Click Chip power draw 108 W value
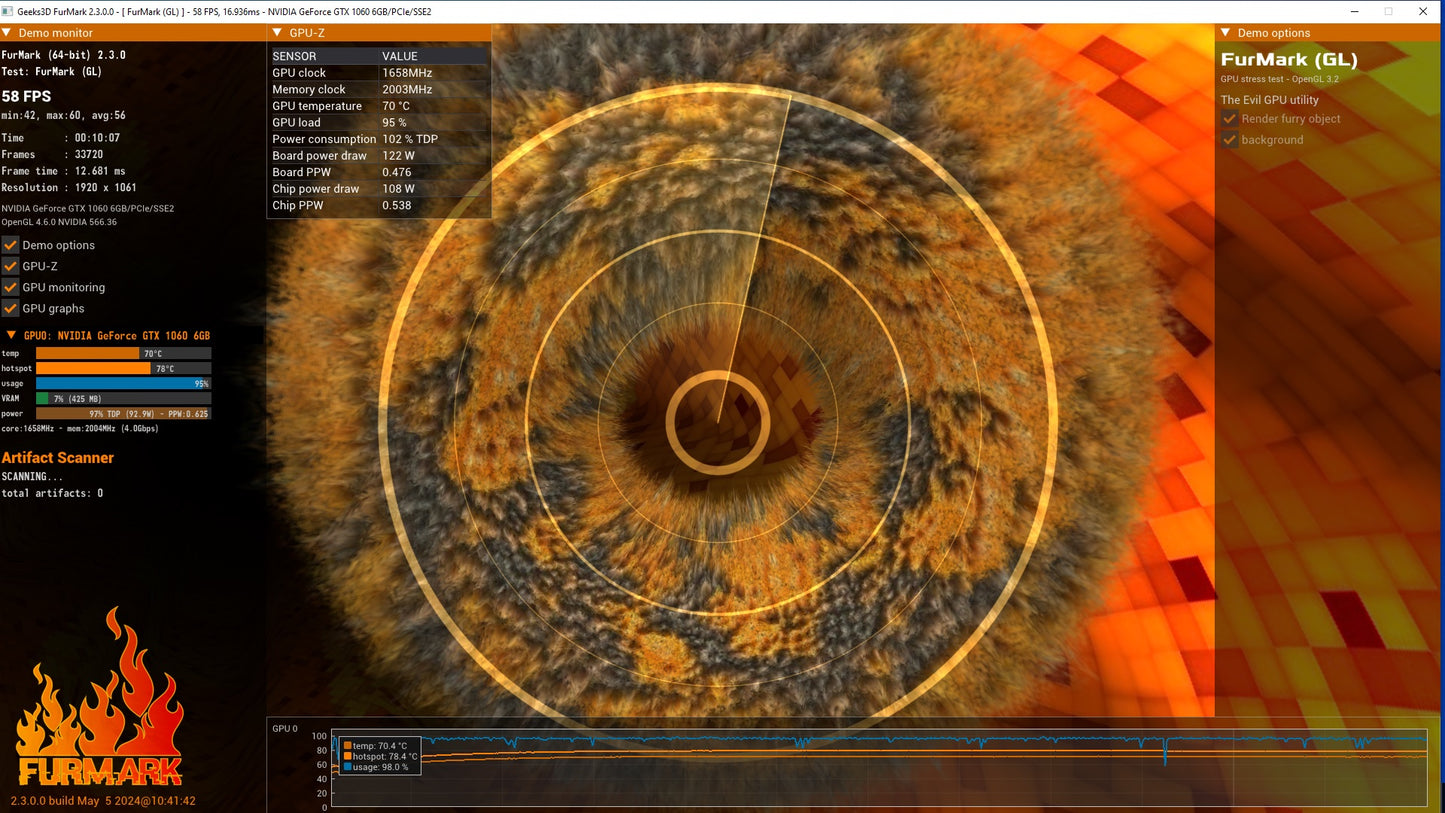 [398, 189]
